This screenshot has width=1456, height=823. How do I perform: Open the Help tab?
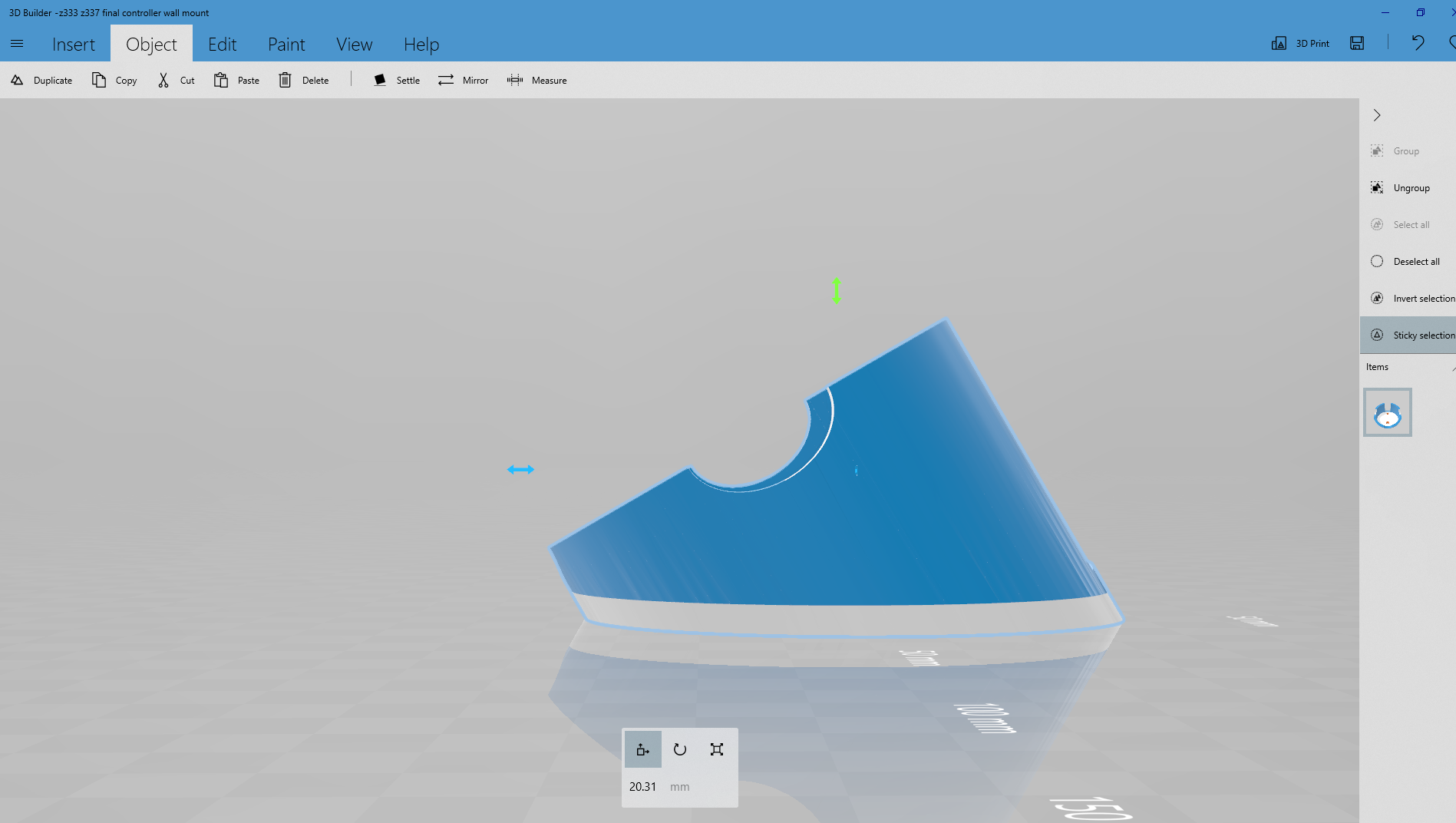pyautogui.click(x=421, y=44)
